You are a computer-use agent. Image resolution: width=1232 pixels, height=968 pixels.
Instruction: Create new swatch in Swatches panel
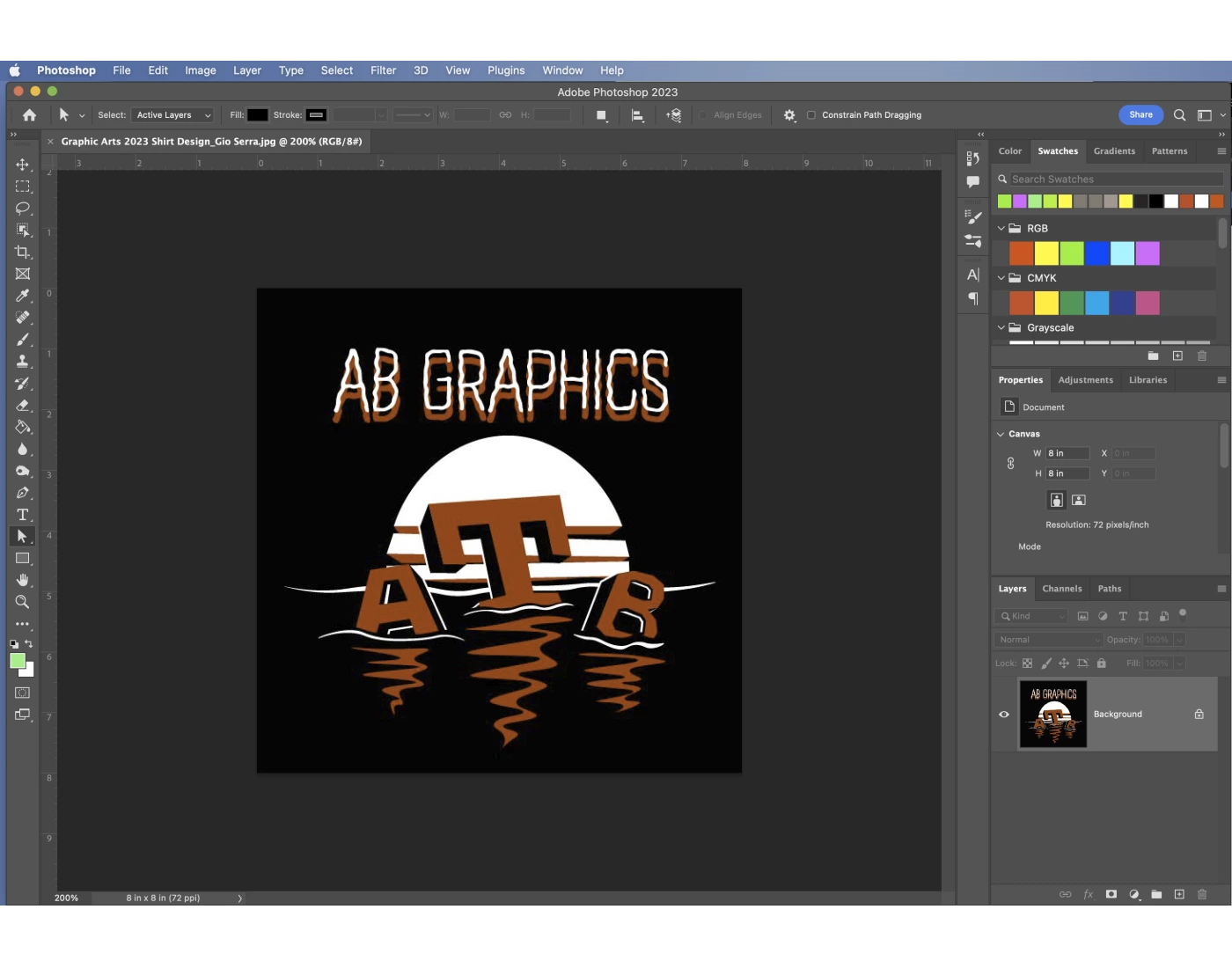pos(1177,356)
